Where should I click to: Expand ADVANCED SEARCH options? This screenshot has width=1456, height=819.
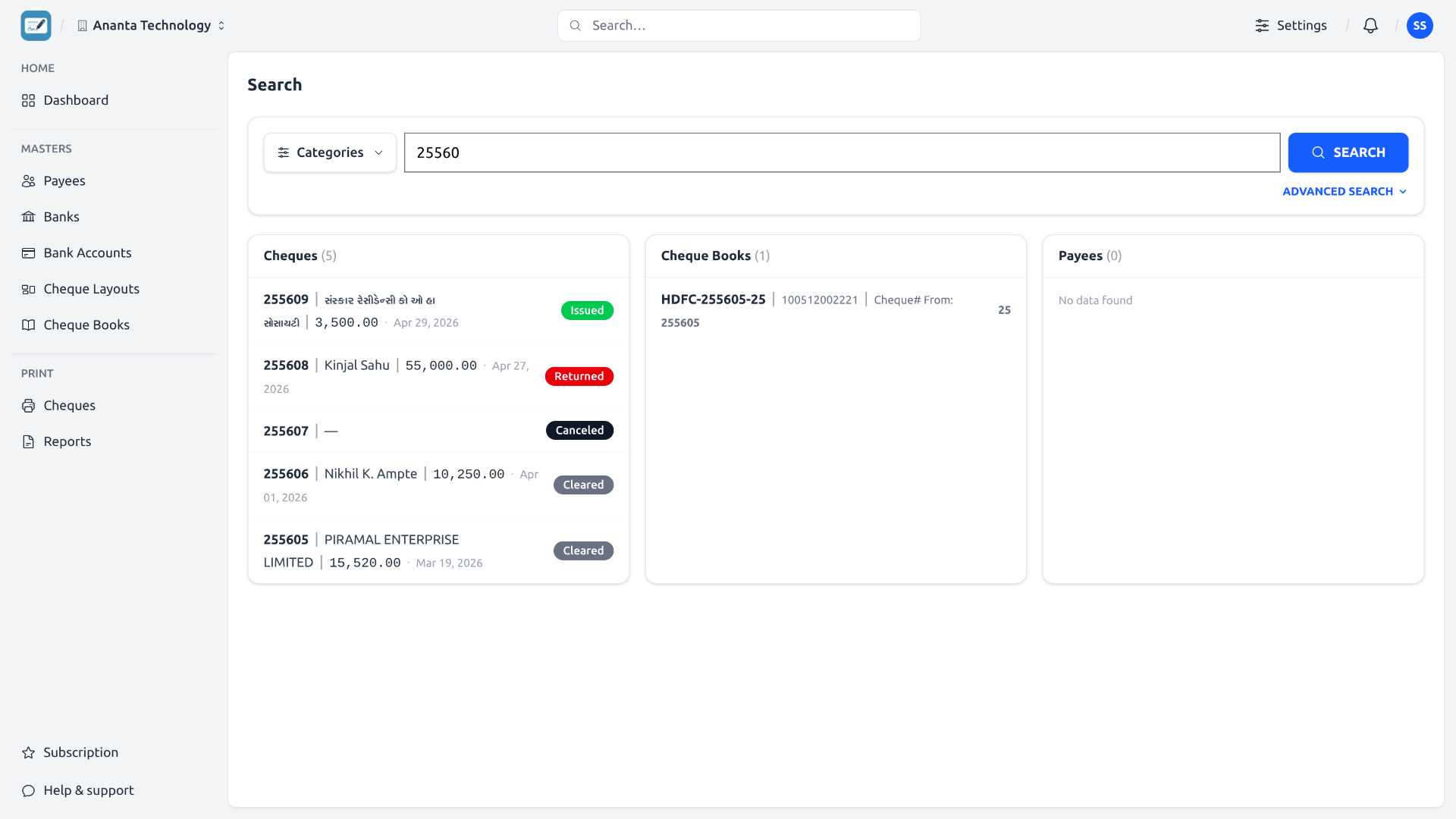[x=1345, y=191]
